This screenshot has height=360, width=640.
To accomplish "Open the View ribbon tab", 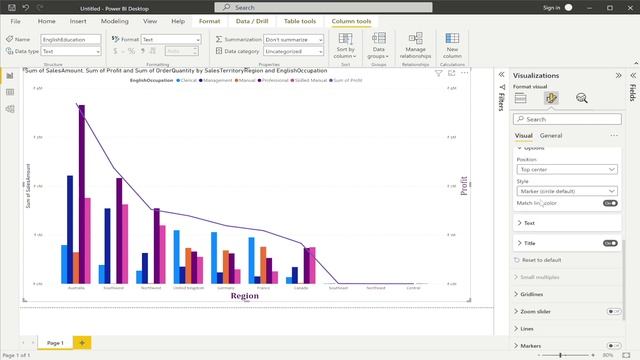I will pos(150,21).
